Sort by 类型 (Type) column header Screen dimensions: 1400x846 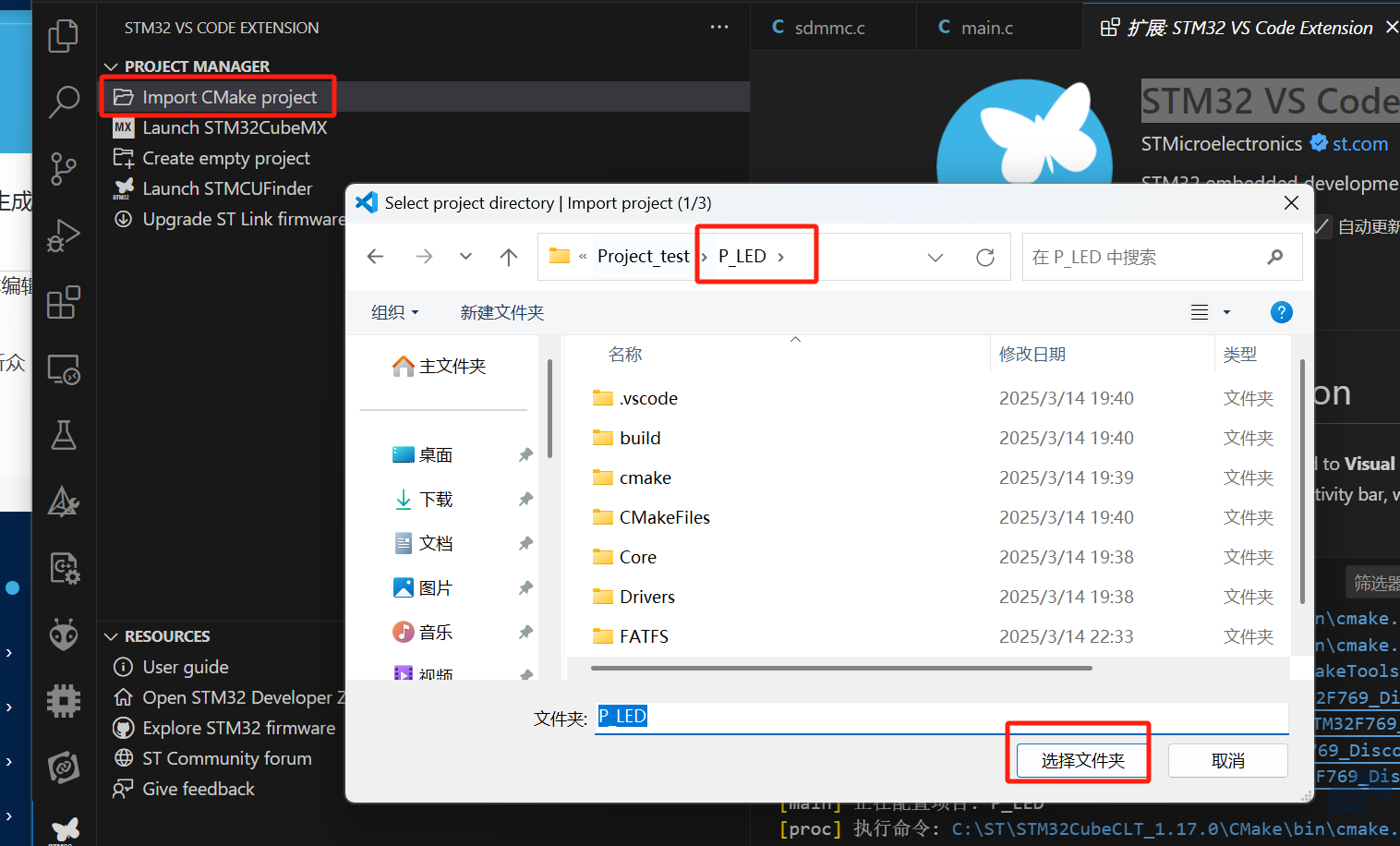click(x=1239, y=355)
